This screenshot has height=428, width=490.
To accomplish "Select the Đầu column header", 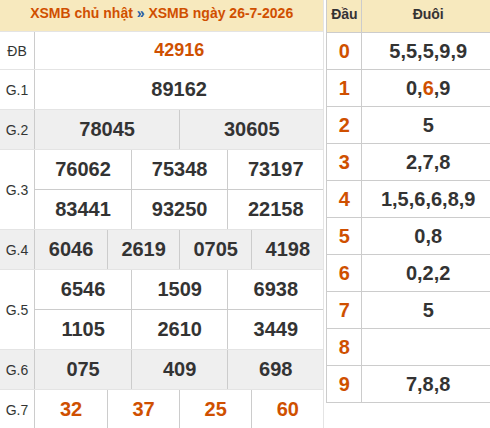I will pyautogui.click(x=344, y=14).
